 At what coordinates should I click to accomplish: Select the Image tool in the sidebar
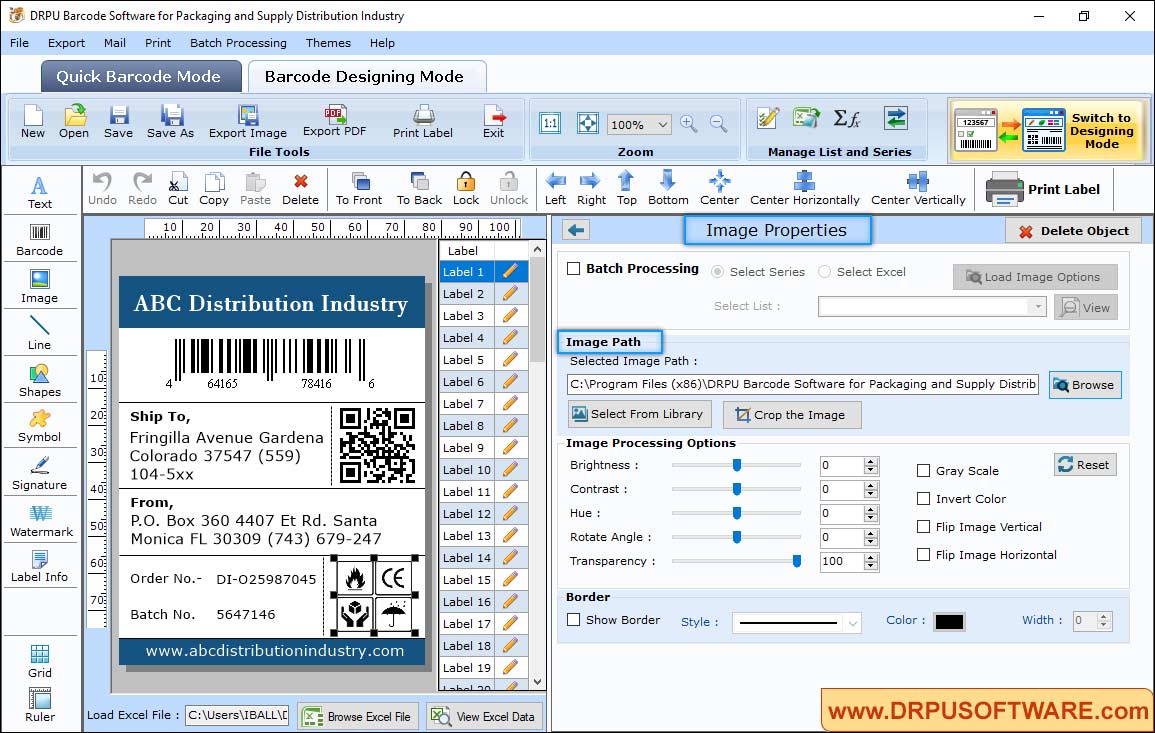[x=40, y=287]
